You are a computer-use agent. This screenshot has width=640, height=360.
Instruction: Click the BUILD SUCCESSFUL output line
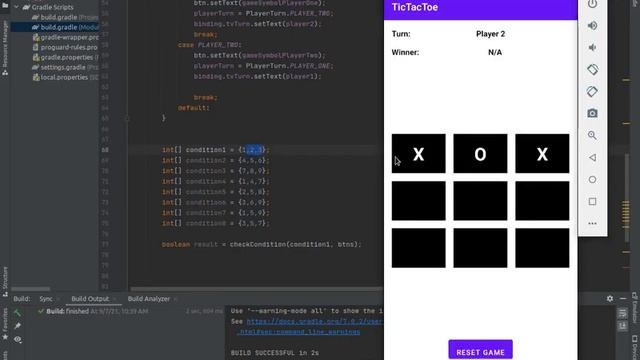(275, 353)
